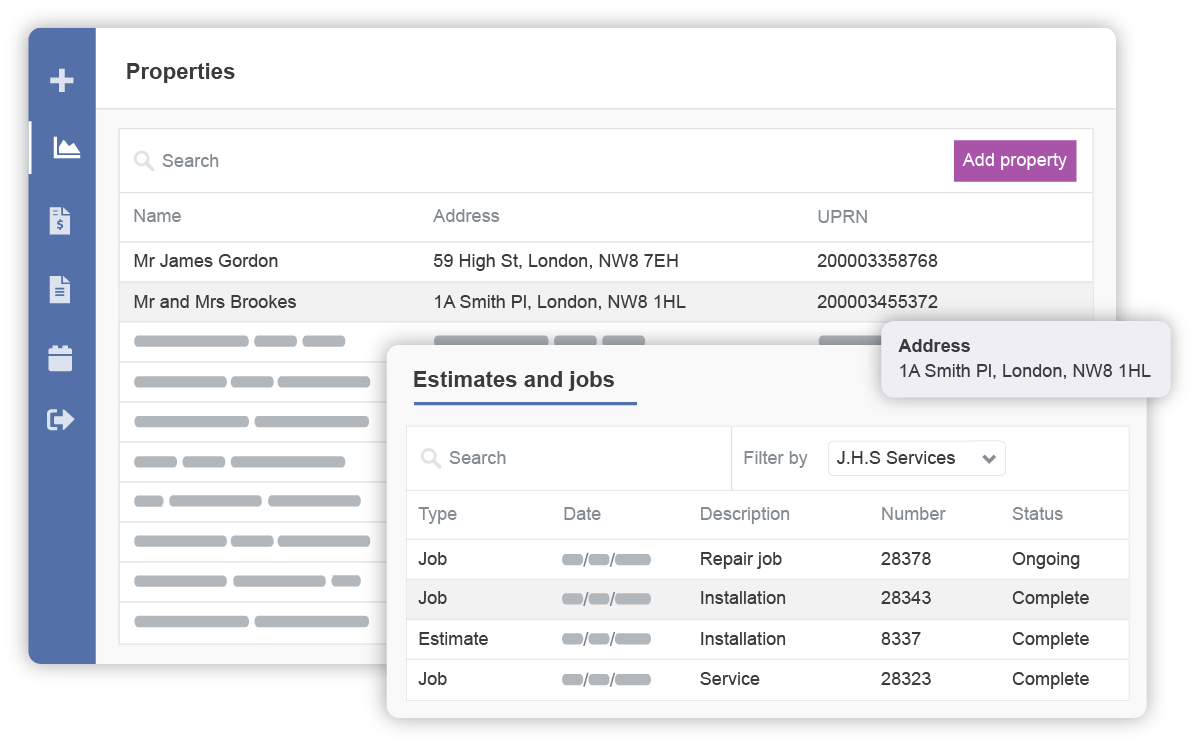Viewport: 1200px width, 748px height.
Task: Open the documents icon in the sidebar
Action: (62, 288)
